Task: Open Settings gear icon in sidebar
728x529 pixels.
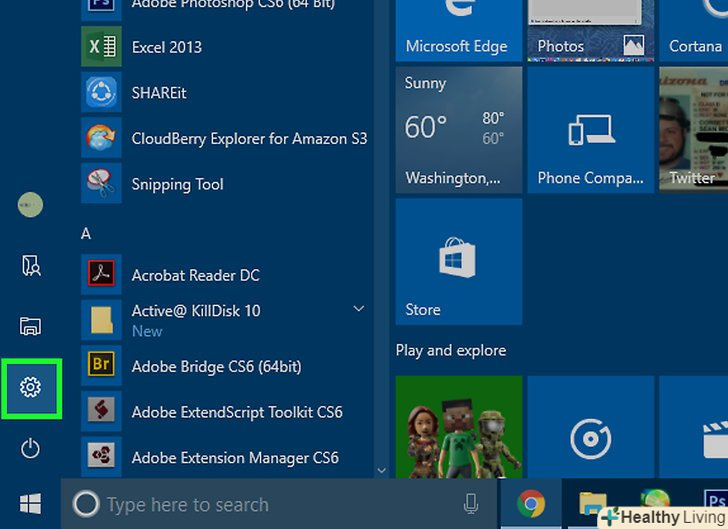Action: [x=31, y=387]
